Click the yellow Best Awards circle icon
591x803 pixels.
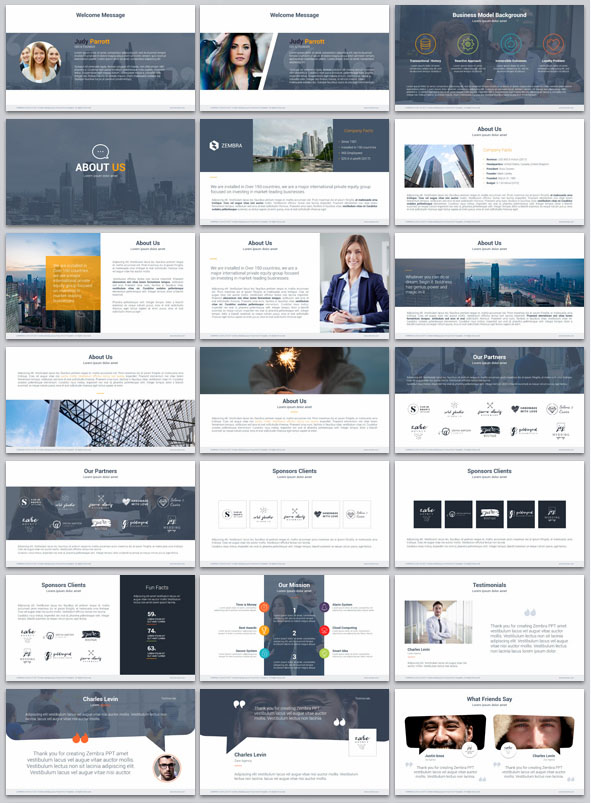pos(264,630)
